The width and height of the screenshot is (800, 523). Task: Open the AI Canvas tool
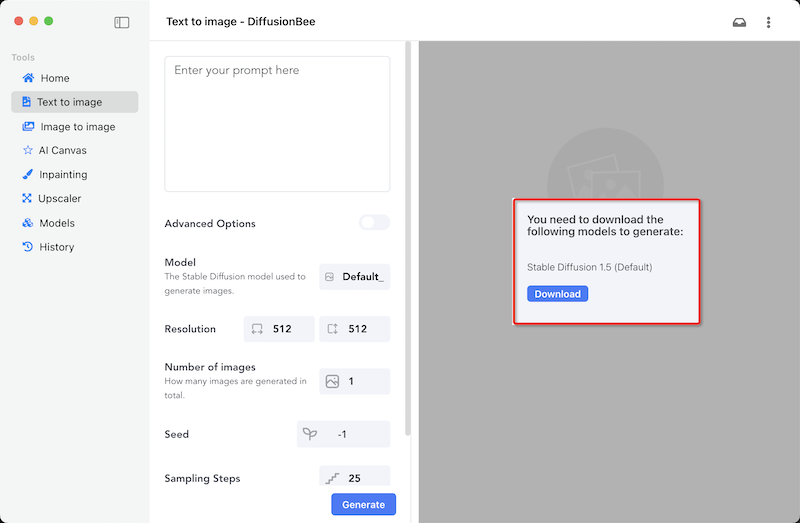[x=74, y=150]
